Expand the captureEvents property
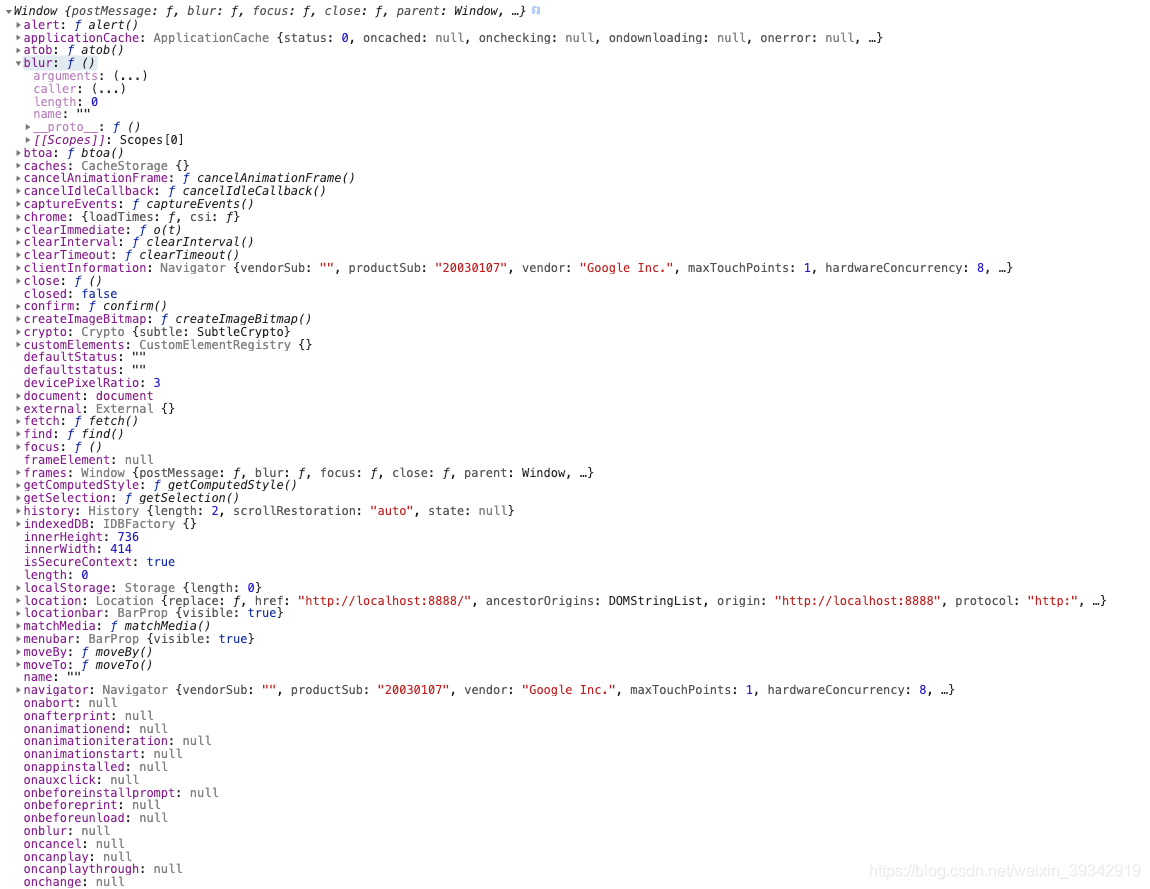 pos(18,204)
